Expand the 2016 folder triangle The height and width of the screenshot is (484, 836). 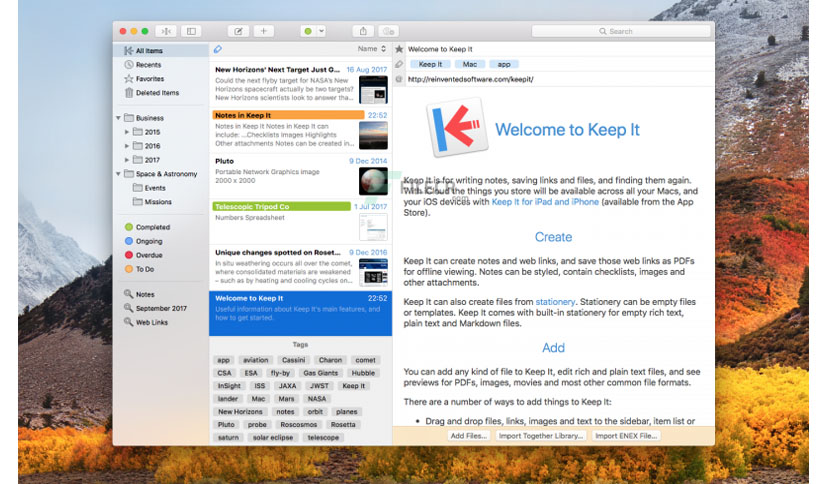(127, 146)
